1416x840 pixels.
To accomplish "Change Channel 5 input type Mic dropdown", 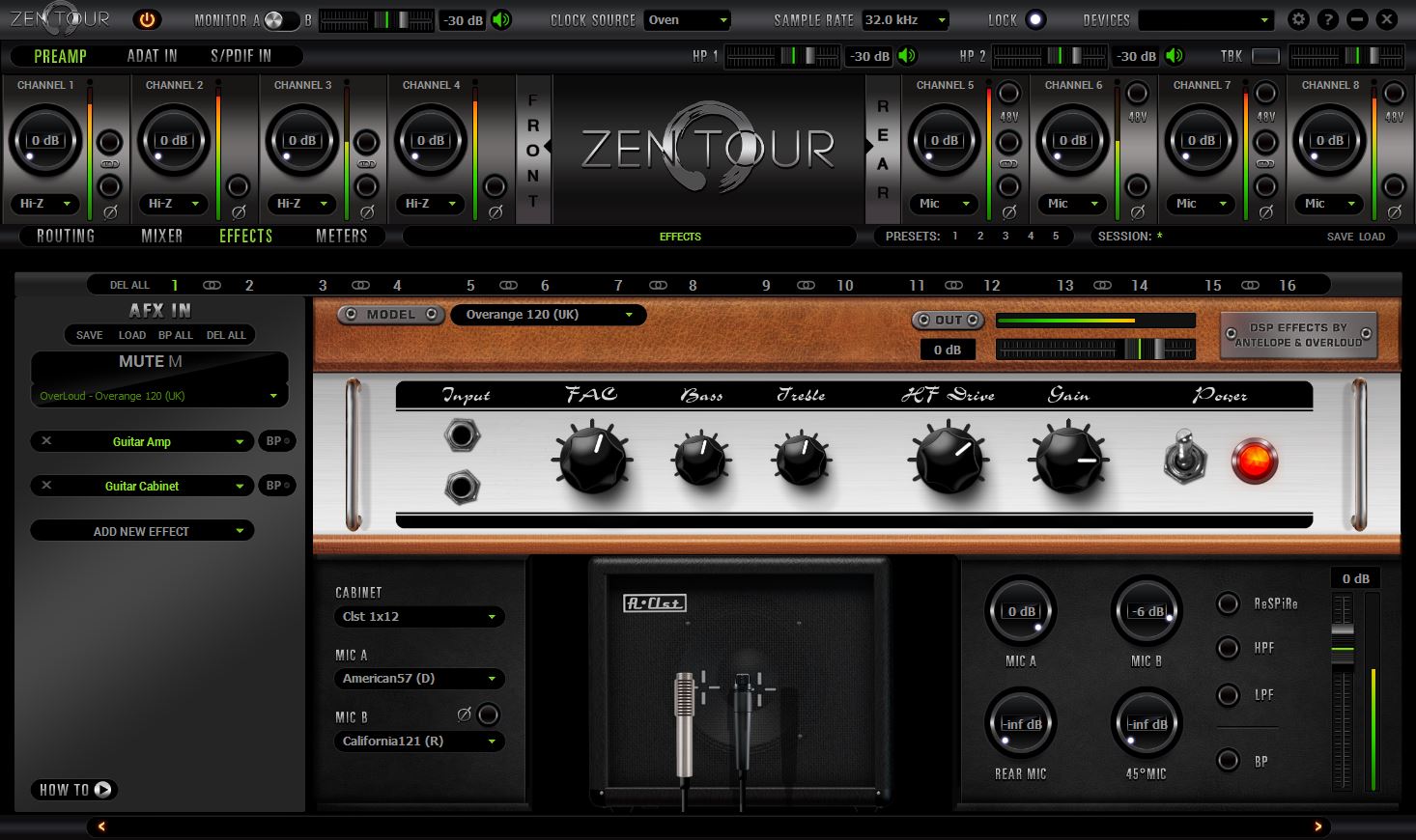I will 944,204.
